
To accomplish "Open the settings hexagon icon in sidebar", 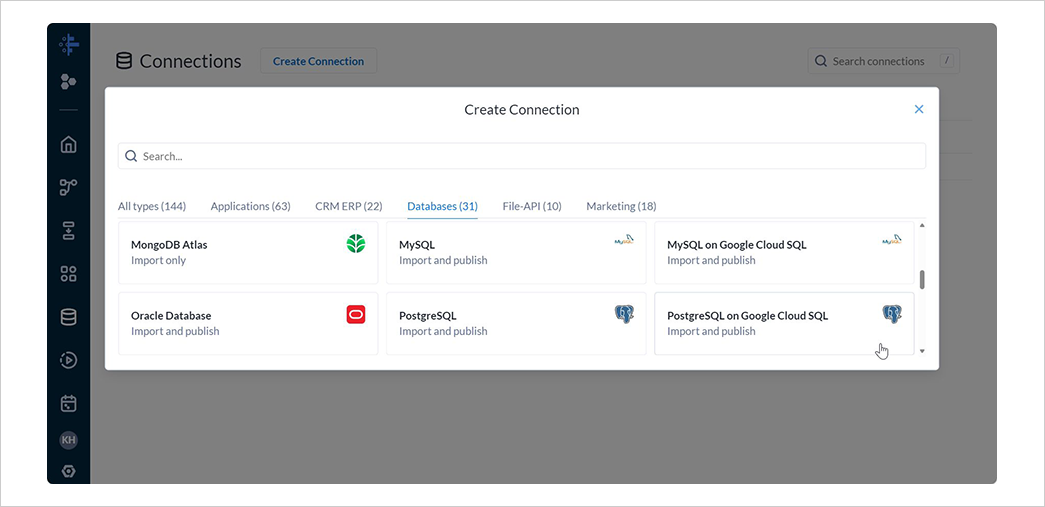I will [x=69, y=472].
